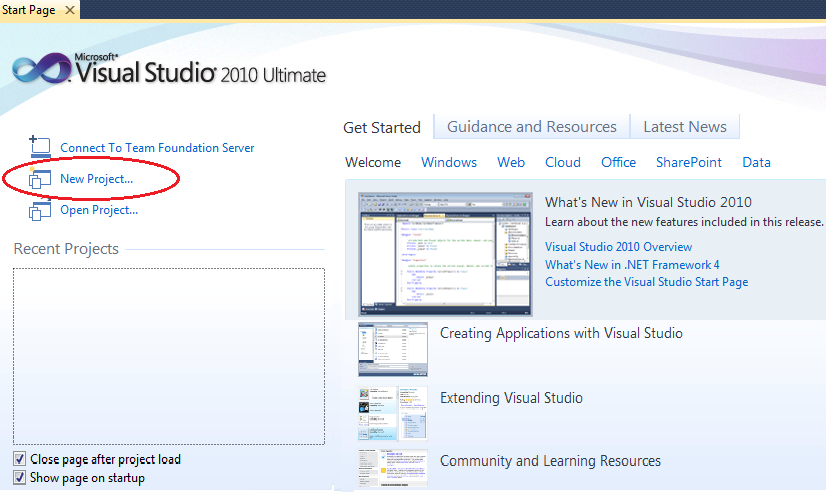Select the SharePoint sub-tab
826x492 pixels.
(689, 162)
